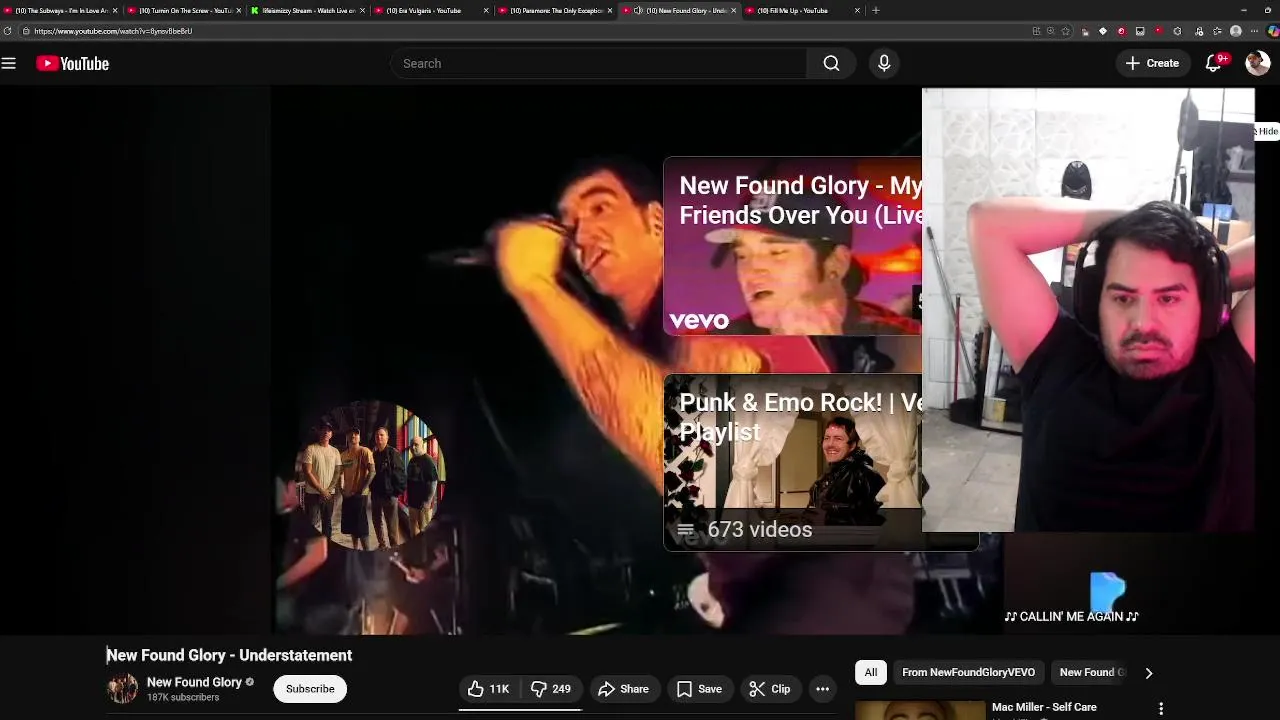
Task: Focus the YouTube Search box
Action: pyautogui.click(x=598, y=63)
